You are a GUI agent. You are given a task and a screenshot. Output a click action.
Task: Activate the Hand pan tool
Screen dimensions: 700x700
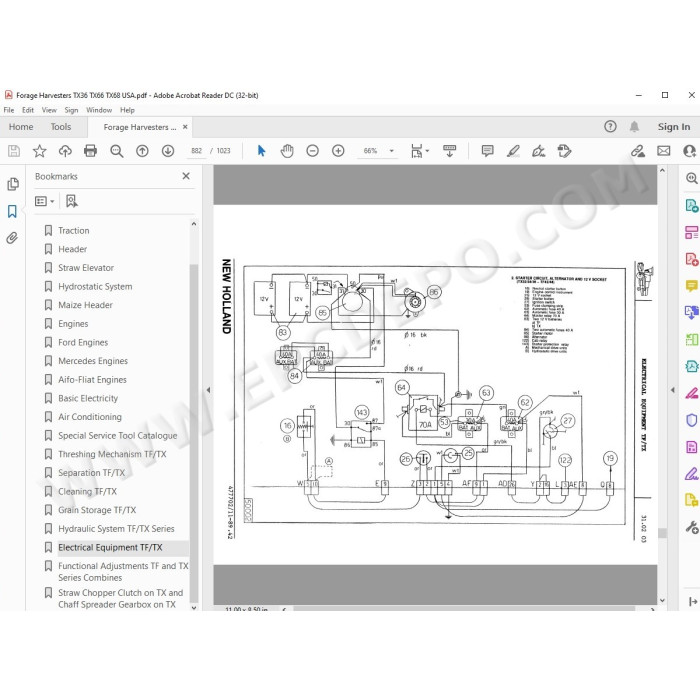point(287,151)
